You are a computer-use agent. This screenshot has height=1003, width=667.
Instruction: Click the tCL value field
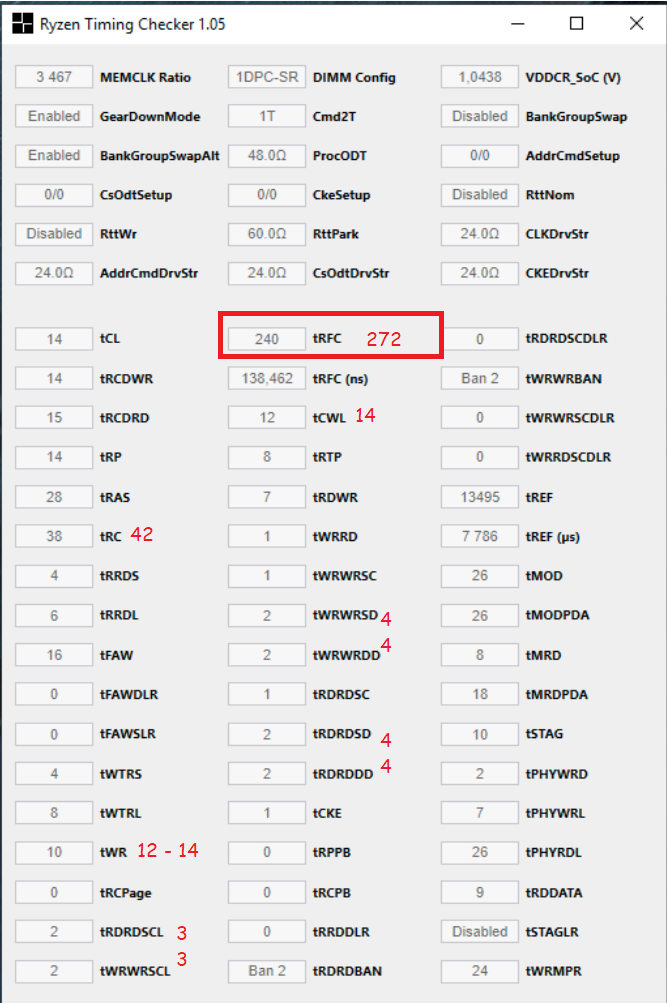click(54, 339)
